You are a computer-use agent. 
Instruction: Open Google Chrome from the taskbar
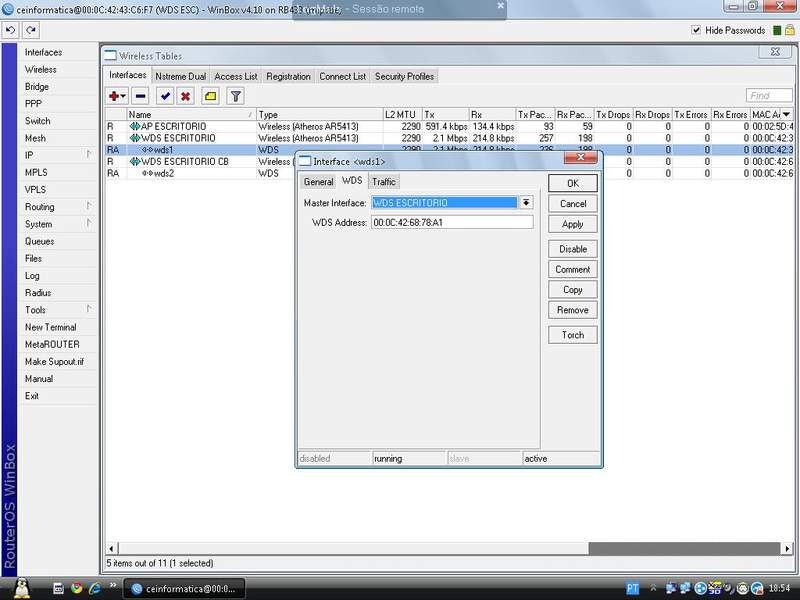[76, 588]
